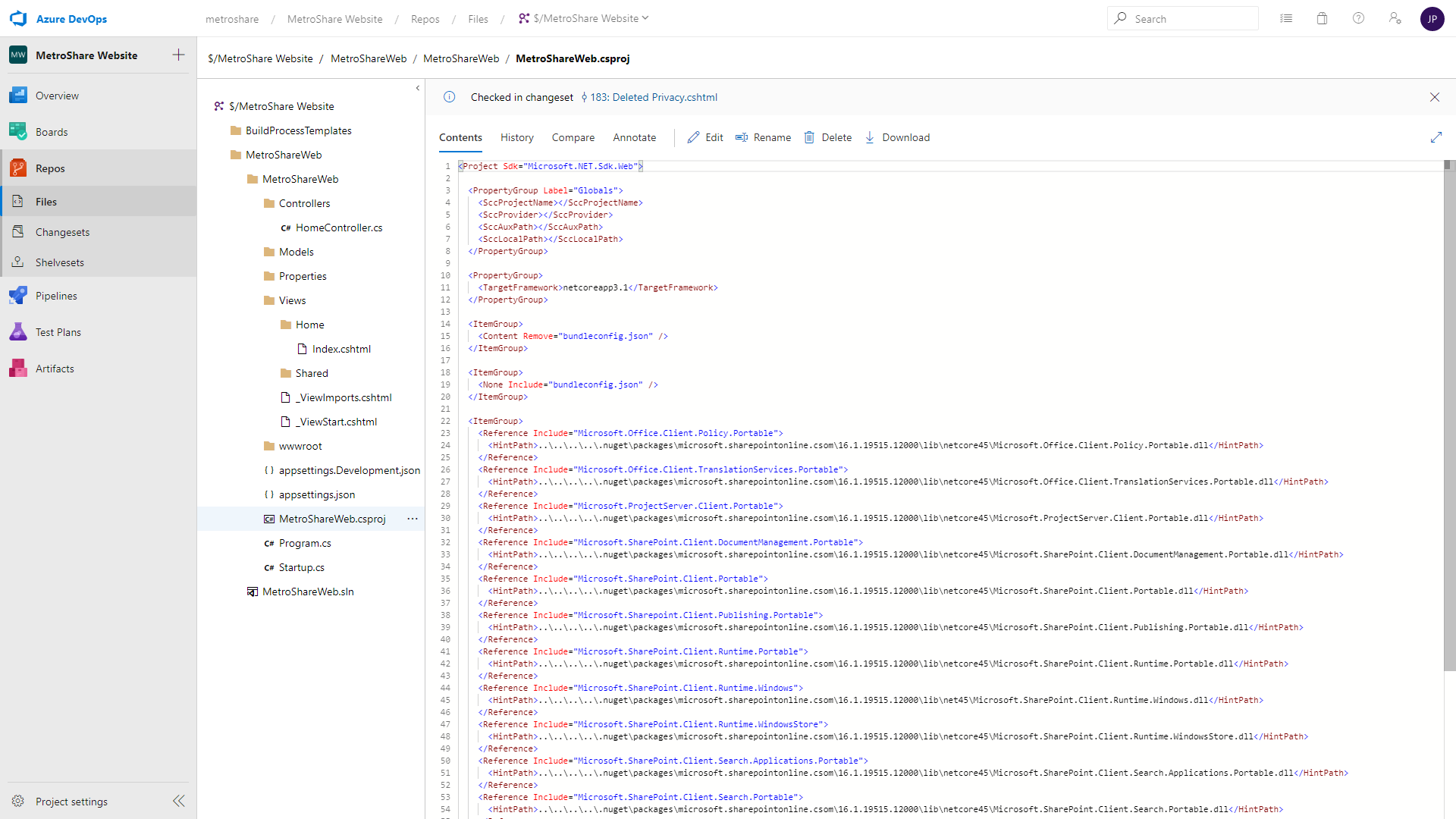Click the Search input field

click(1183, 18)
